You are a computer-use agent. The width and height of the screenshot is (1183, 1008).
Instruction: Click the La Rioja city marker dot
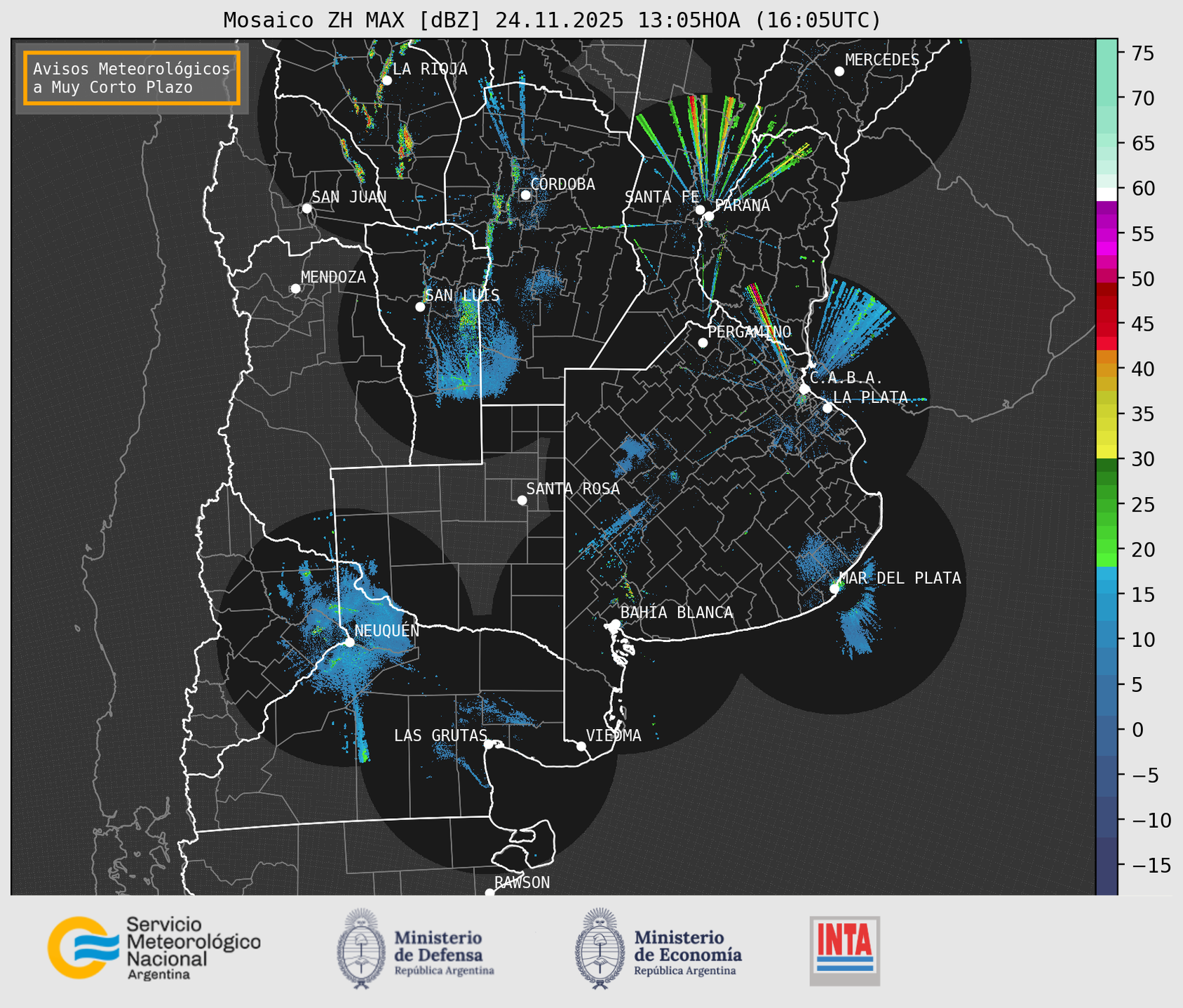(386, 81)
